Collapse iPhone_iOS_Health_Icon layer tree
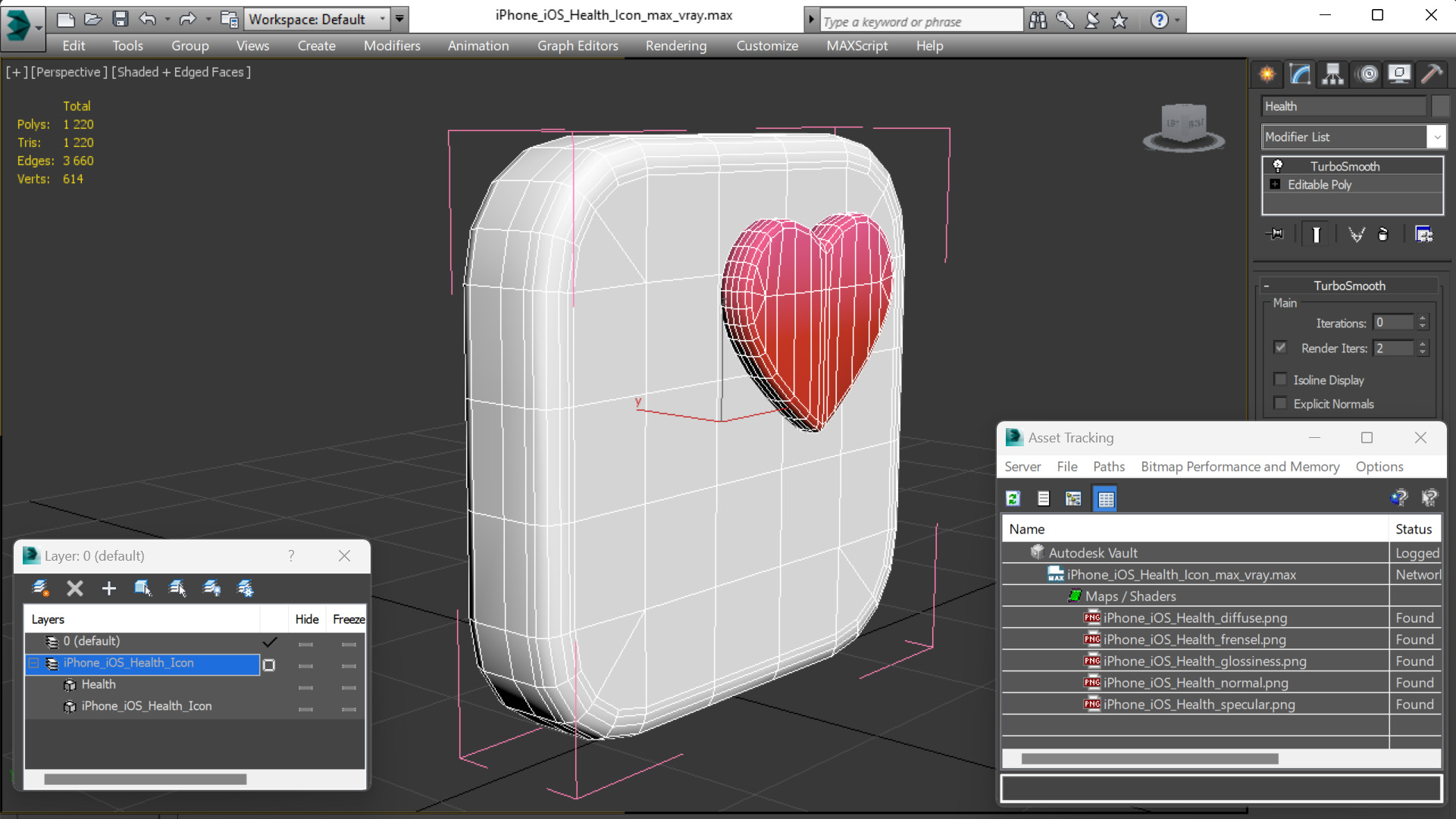Image resolution: width=1456 pixels, height=819 pixels. coord(33,663)
